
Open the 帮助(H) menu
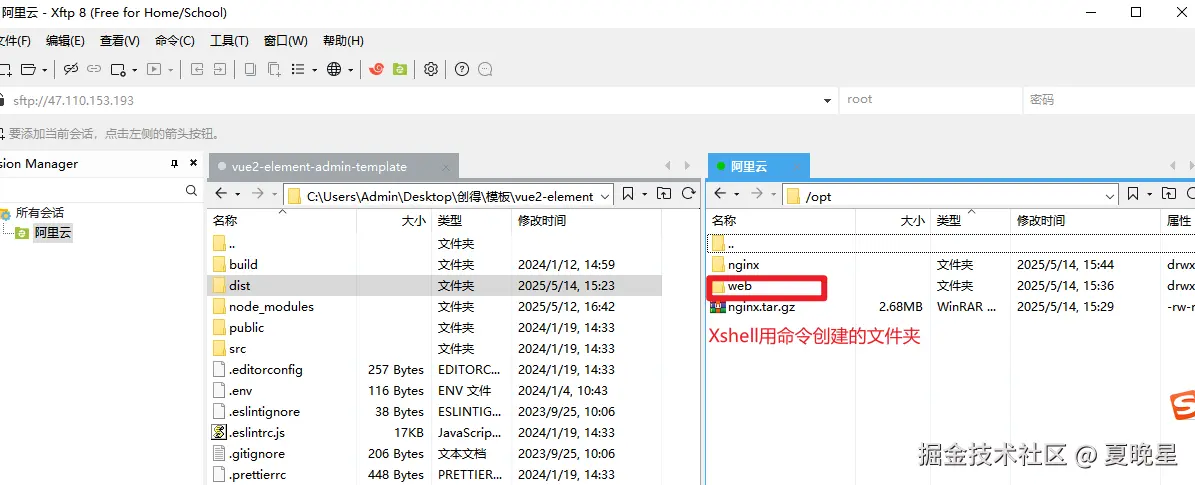343,40
